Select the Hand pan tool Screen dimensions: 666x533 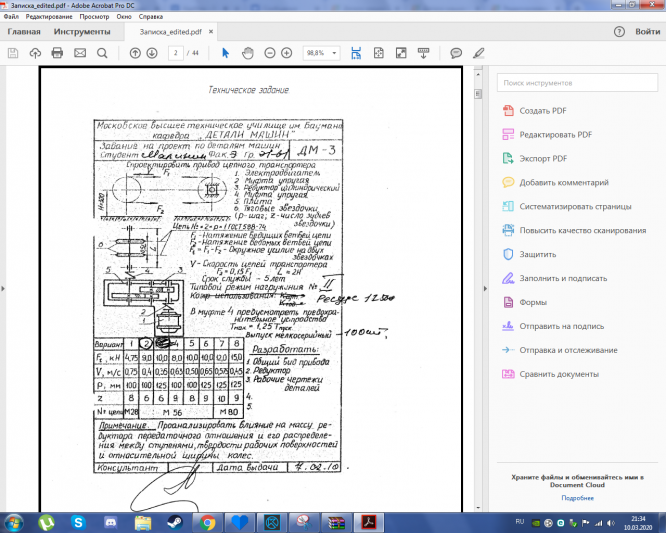247,52
